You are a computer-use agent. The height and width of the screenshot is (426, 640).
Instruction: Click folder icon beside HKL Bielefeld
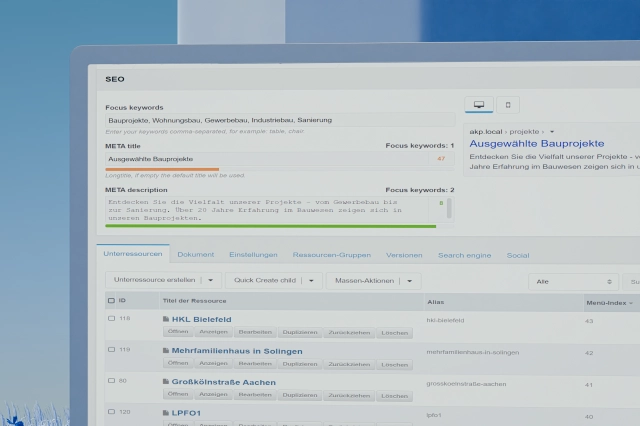pyautogui.click(x=166, y=319)
